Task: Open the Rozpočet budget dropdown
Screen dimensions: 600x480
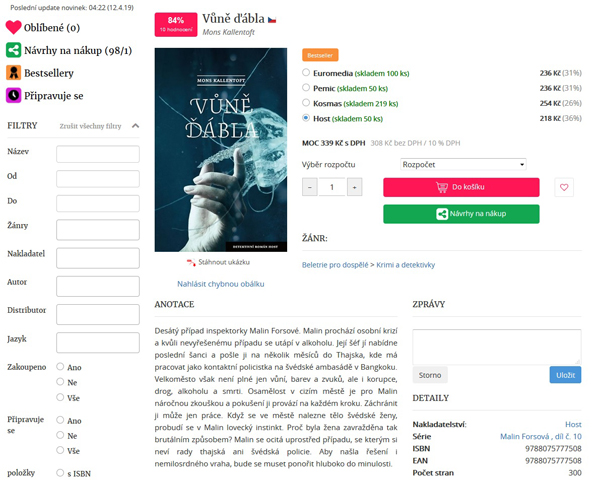Action: 463,165
